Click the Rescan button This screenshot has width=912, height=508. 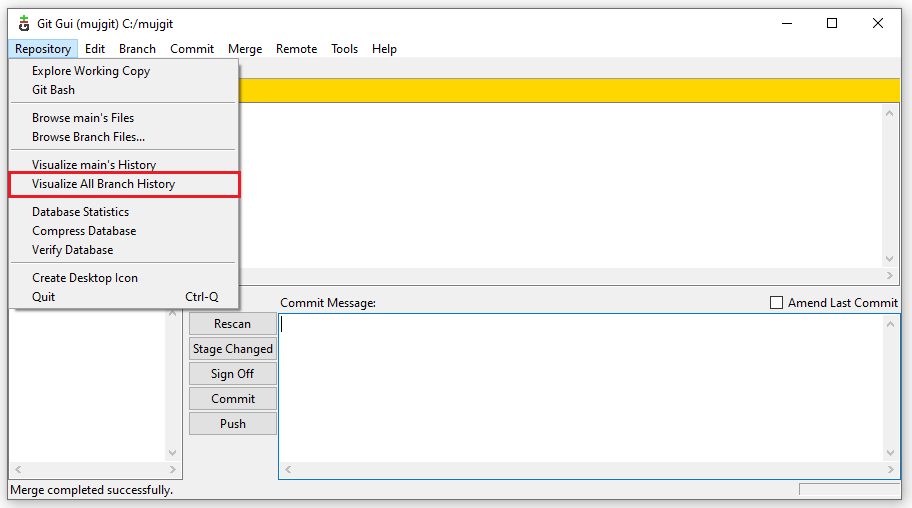click(233, 324)
